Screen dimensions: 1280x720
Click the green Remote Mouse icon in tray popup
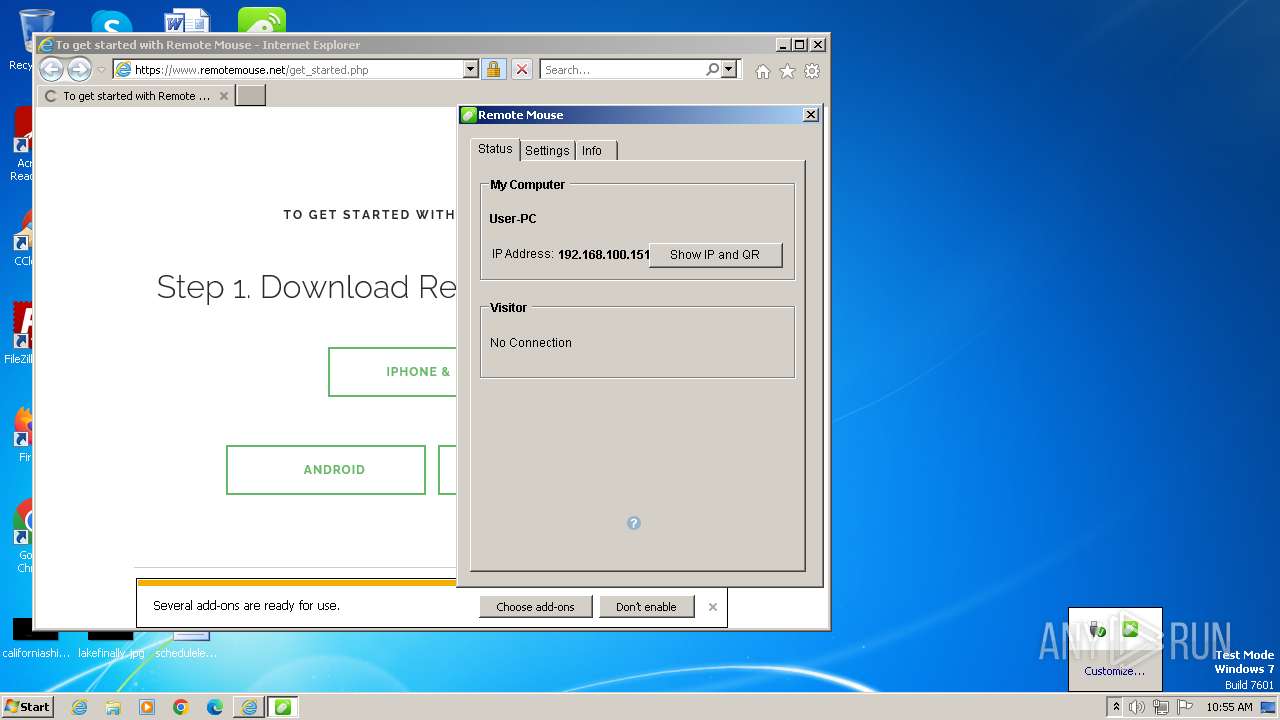[x=1131, y=629]
